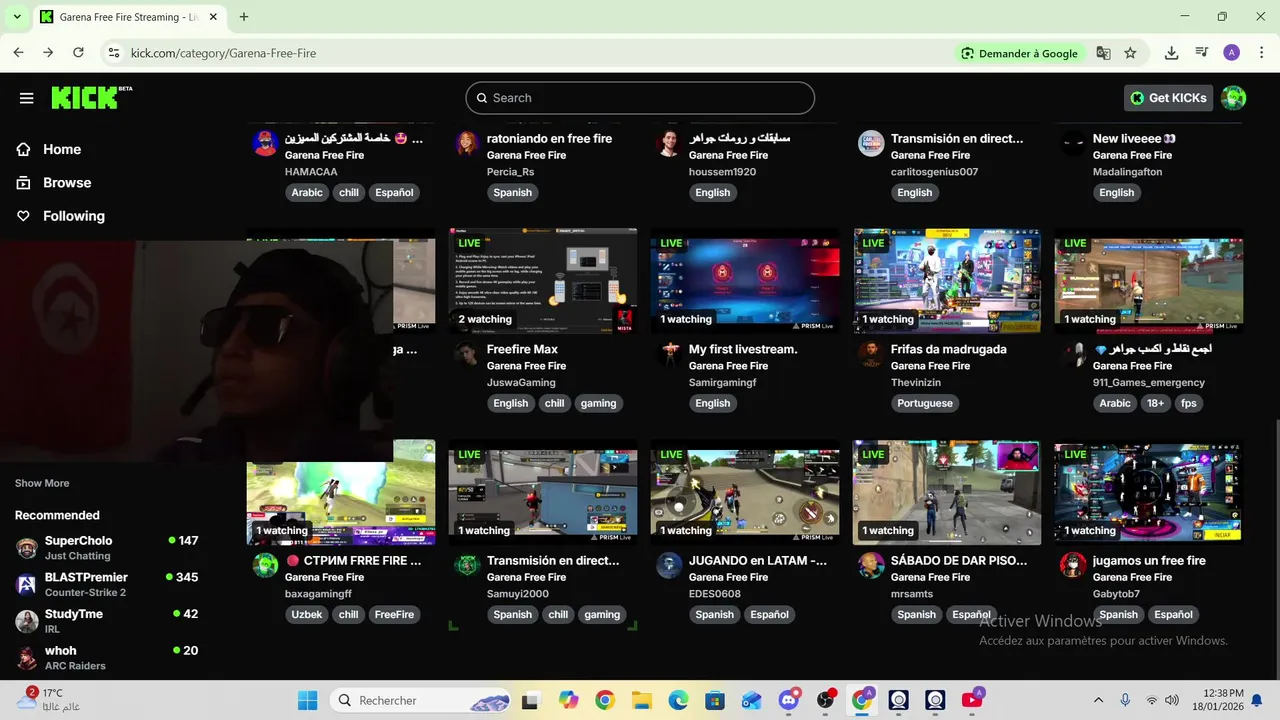Open Freefire Max stream thumbnail

pyautogui.click(x=543, y=281)
